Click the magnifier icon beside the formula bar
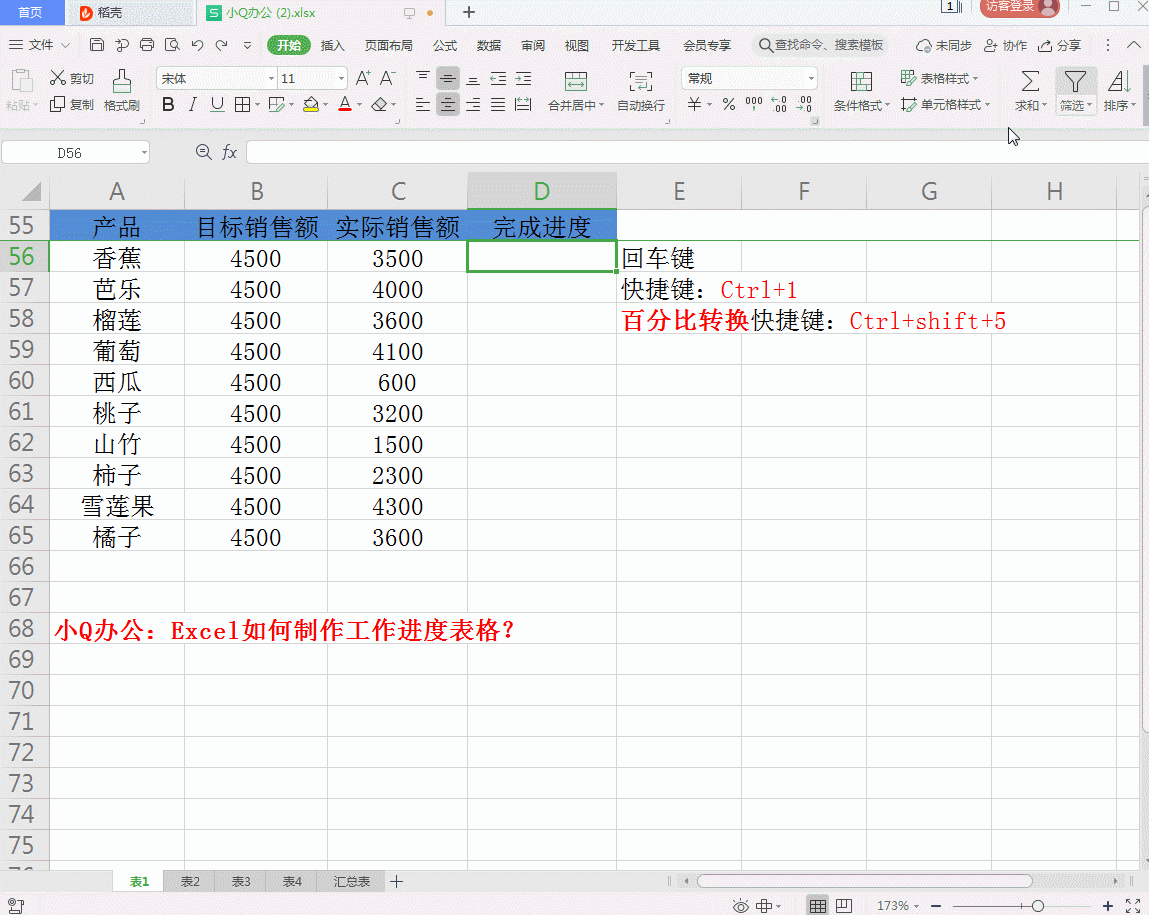Image resolution: width=1149 pixels, height=915 pixels. click(x=204, y=152)
